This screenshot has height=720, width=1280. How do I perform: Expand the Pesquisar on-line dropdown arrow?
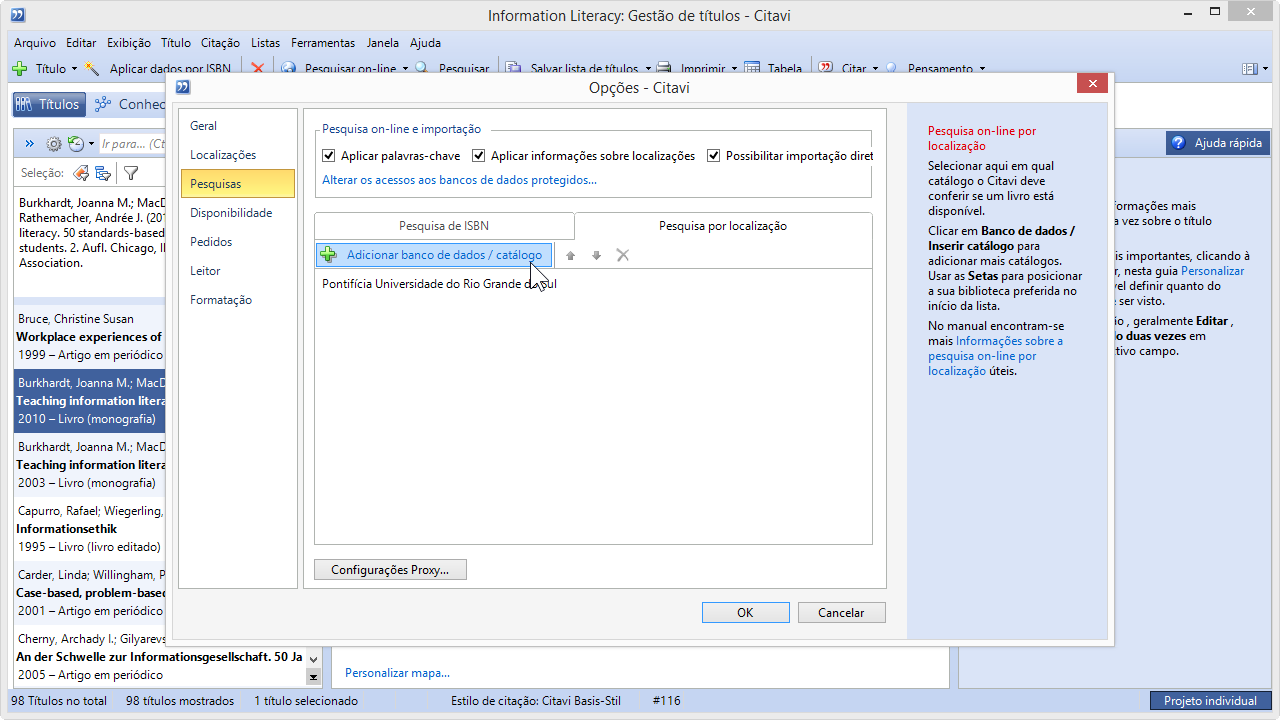click(x=405, y=69)
